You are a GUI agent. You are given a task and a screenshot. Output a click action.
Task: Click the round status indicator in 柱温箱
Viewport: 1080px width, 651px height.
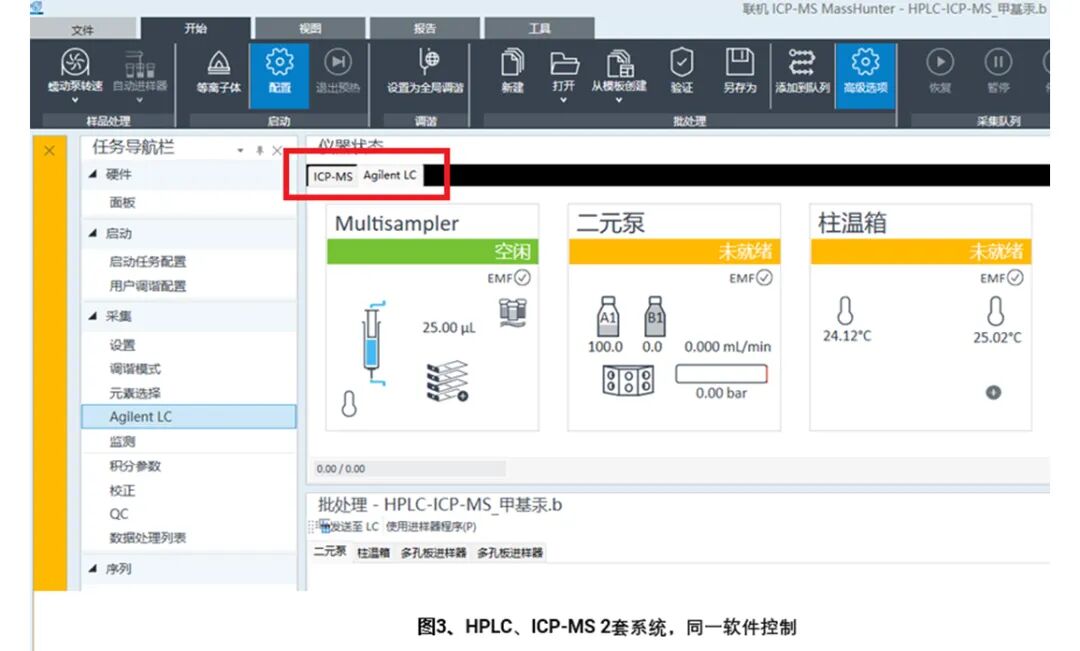coord(993,393)
